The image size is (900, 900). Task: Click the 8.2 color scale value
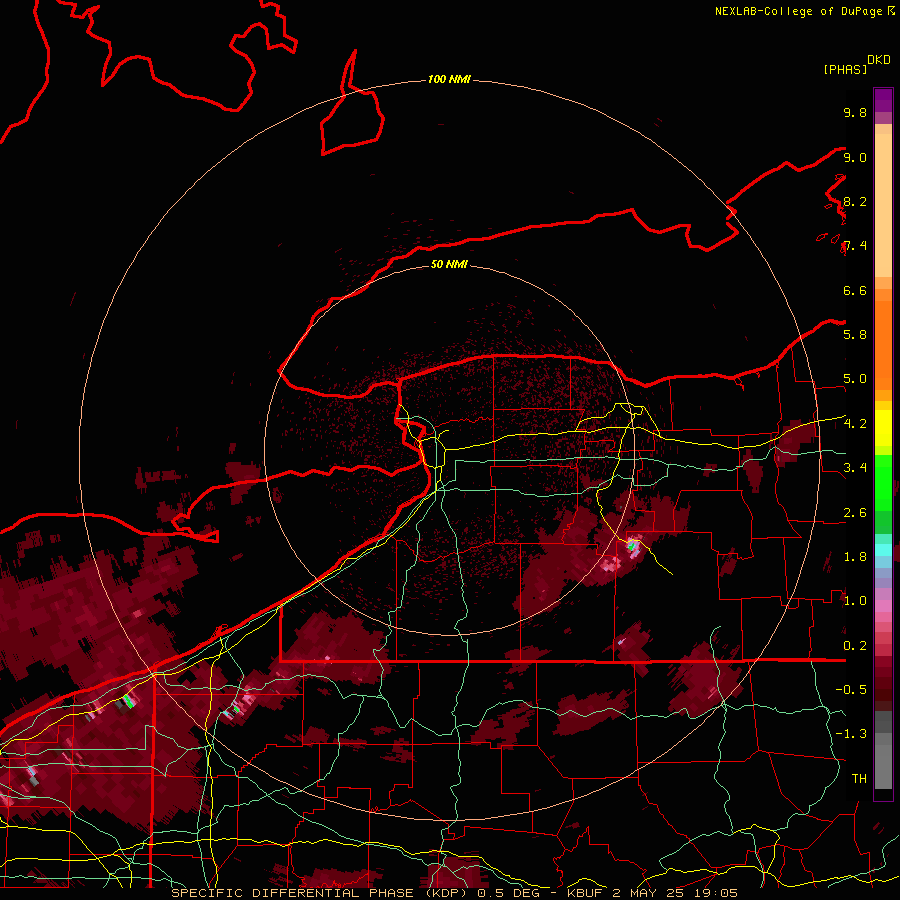(x=855, y=201)
